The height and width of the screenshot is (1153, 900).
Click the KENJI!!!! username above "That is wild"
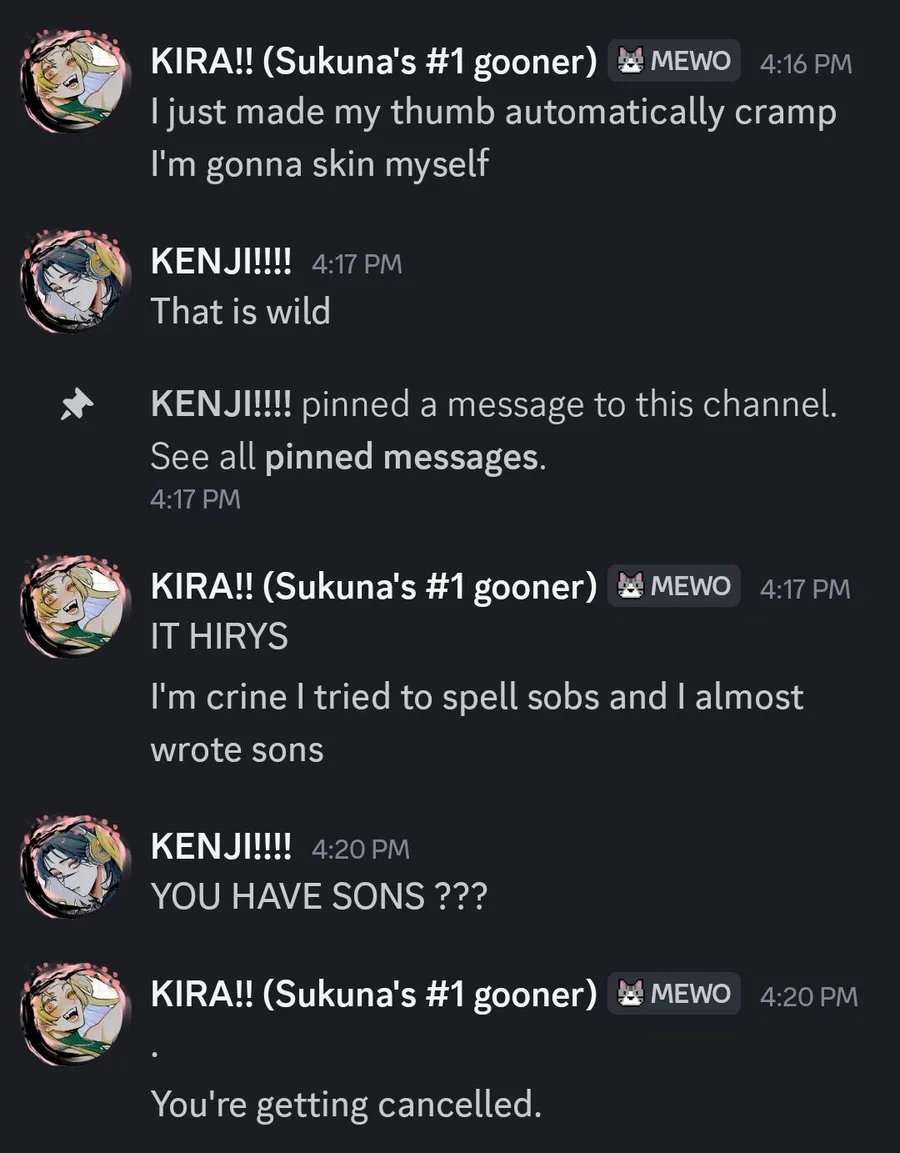[x=221, y=263]
